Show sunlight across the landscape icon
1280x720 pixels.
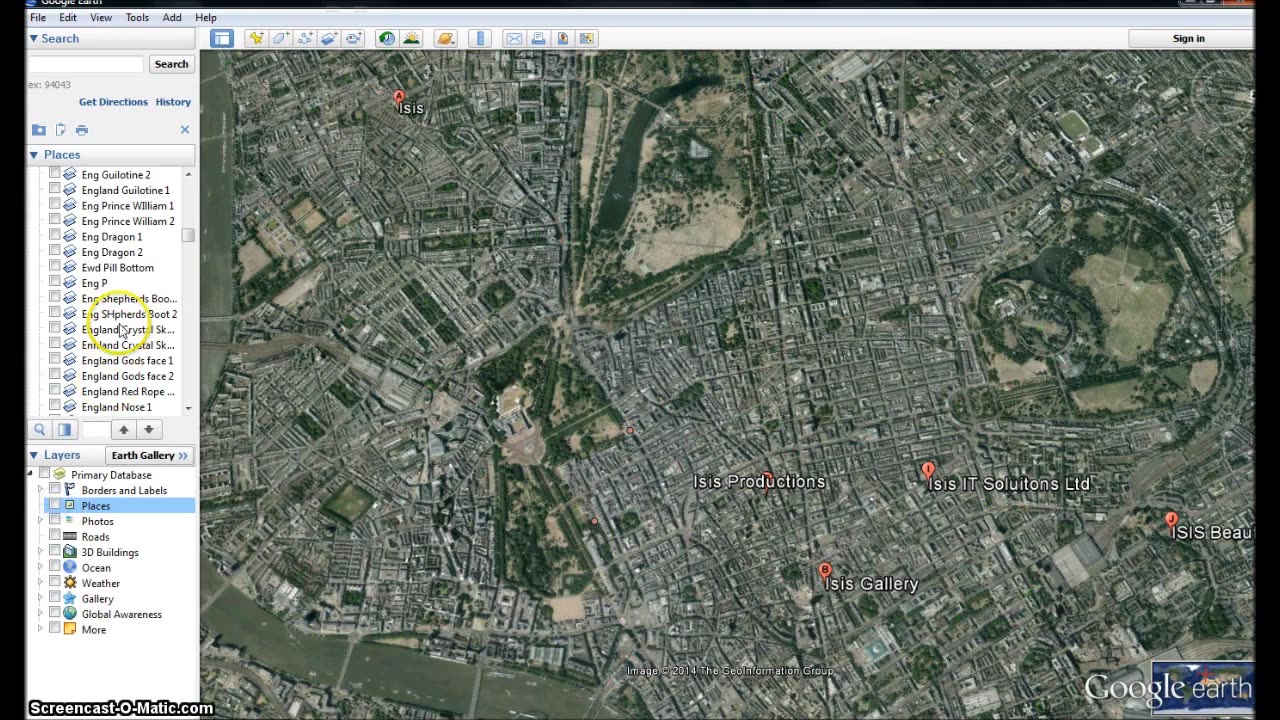click(411, 38)
